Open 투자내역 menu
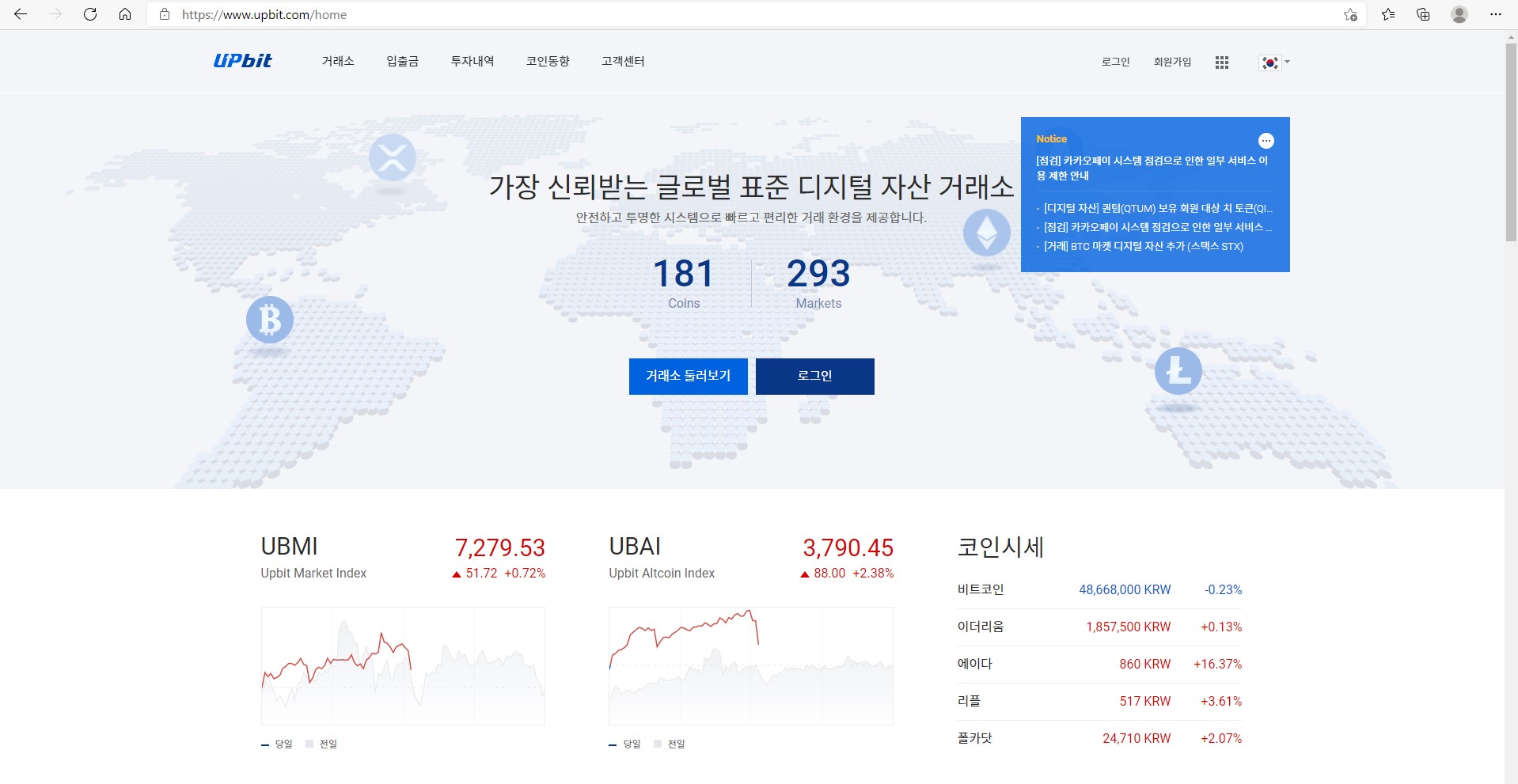The width and height of the screenshot is (1518, 784). (x=472, y=61)
